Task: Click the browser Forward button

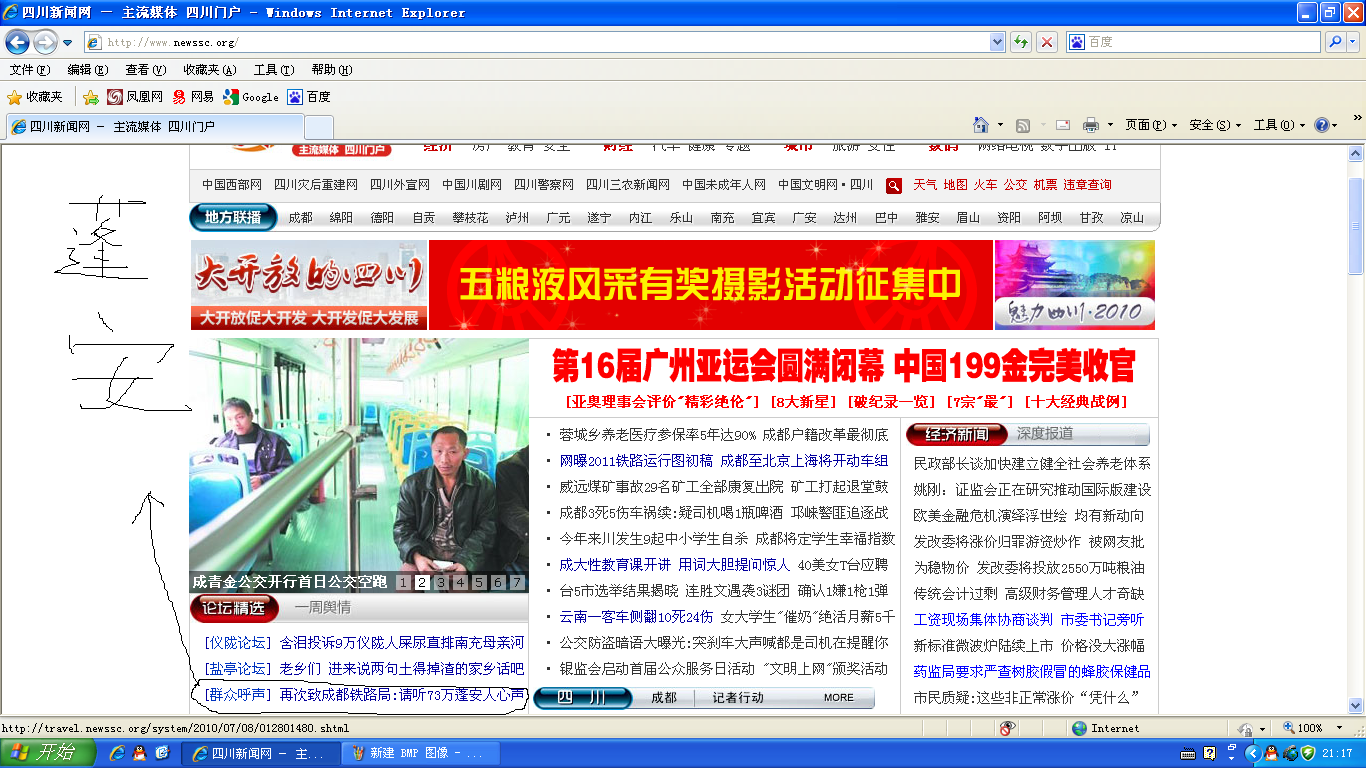Action: (x=45, y=42)
